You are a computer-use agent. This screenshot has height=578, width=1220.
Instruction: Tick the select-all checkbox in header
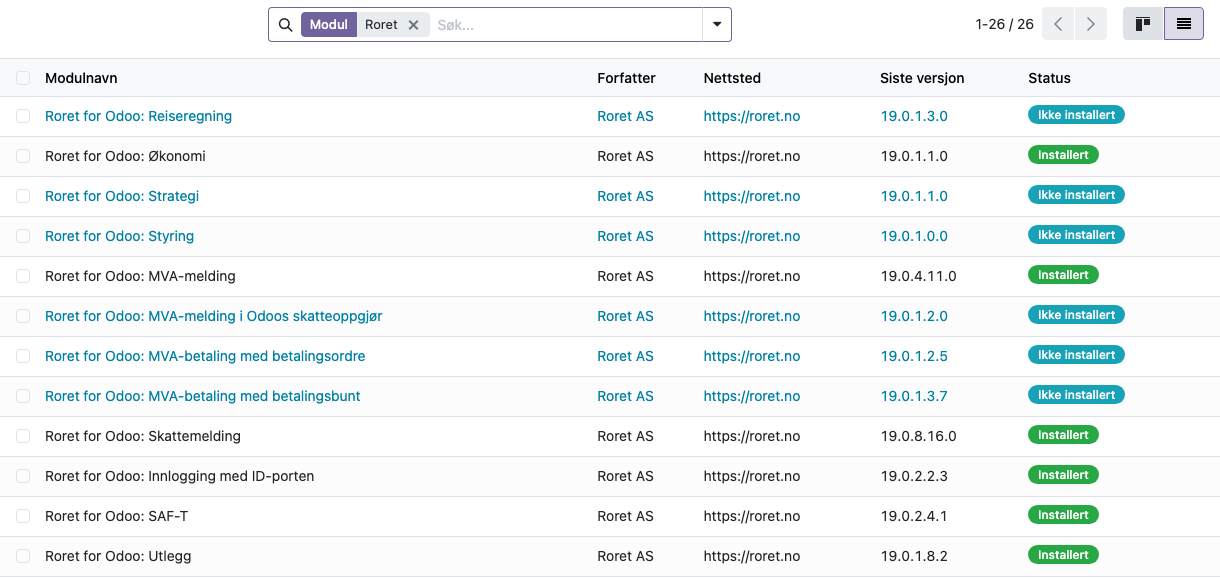23,78
